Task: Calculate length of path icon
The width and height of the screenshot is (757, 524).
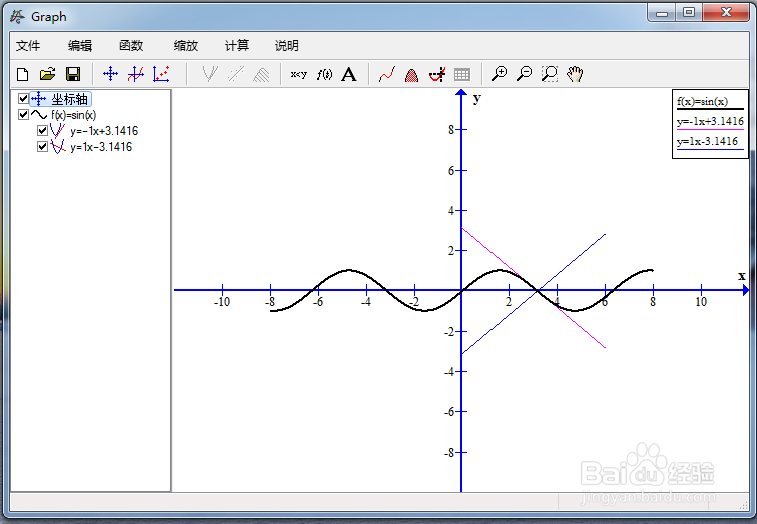Action: (437, 74)
